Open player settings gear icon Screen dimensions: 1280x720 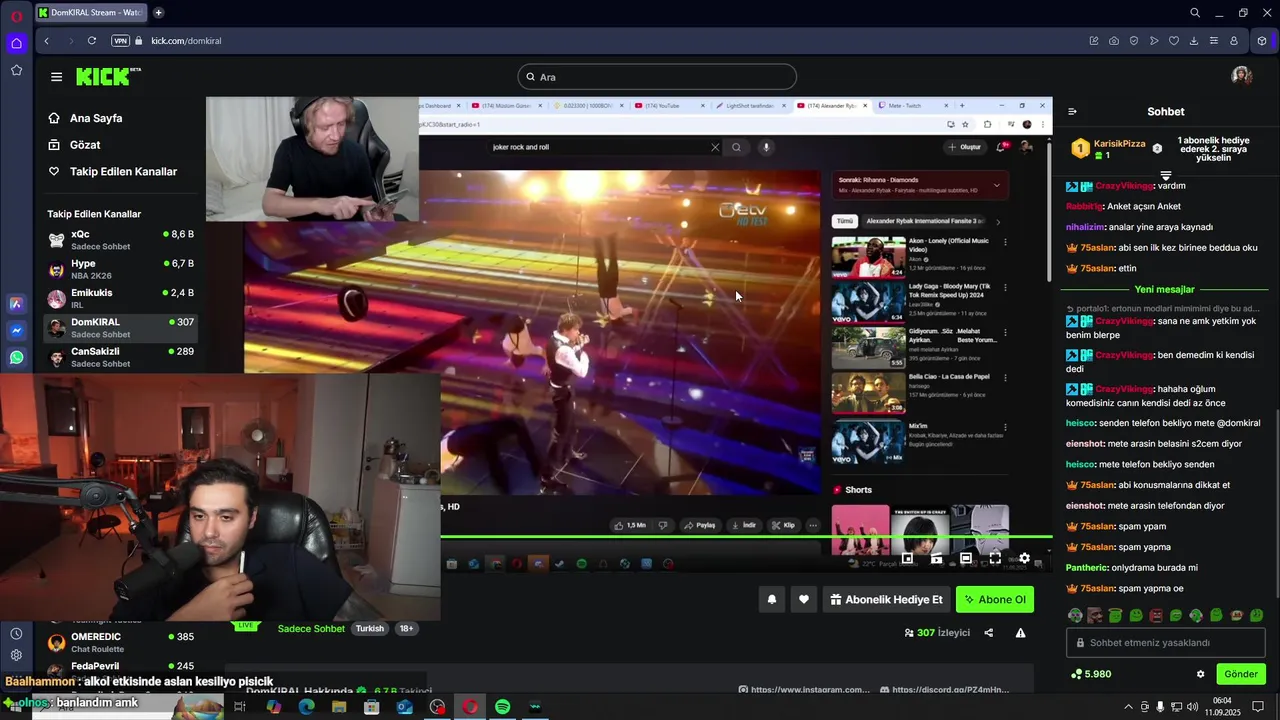(1024, 559)
